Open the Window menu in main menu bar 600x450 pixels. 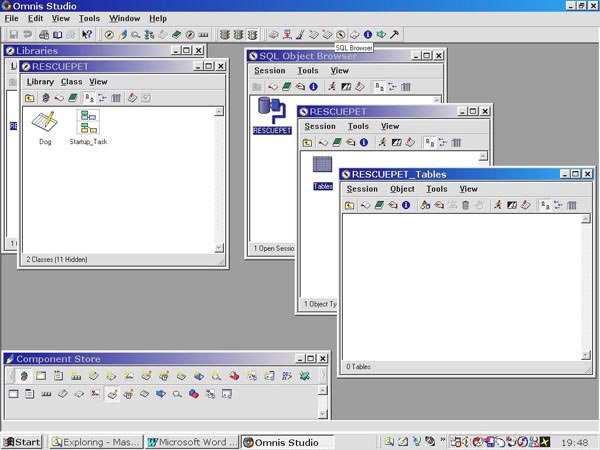124,18
